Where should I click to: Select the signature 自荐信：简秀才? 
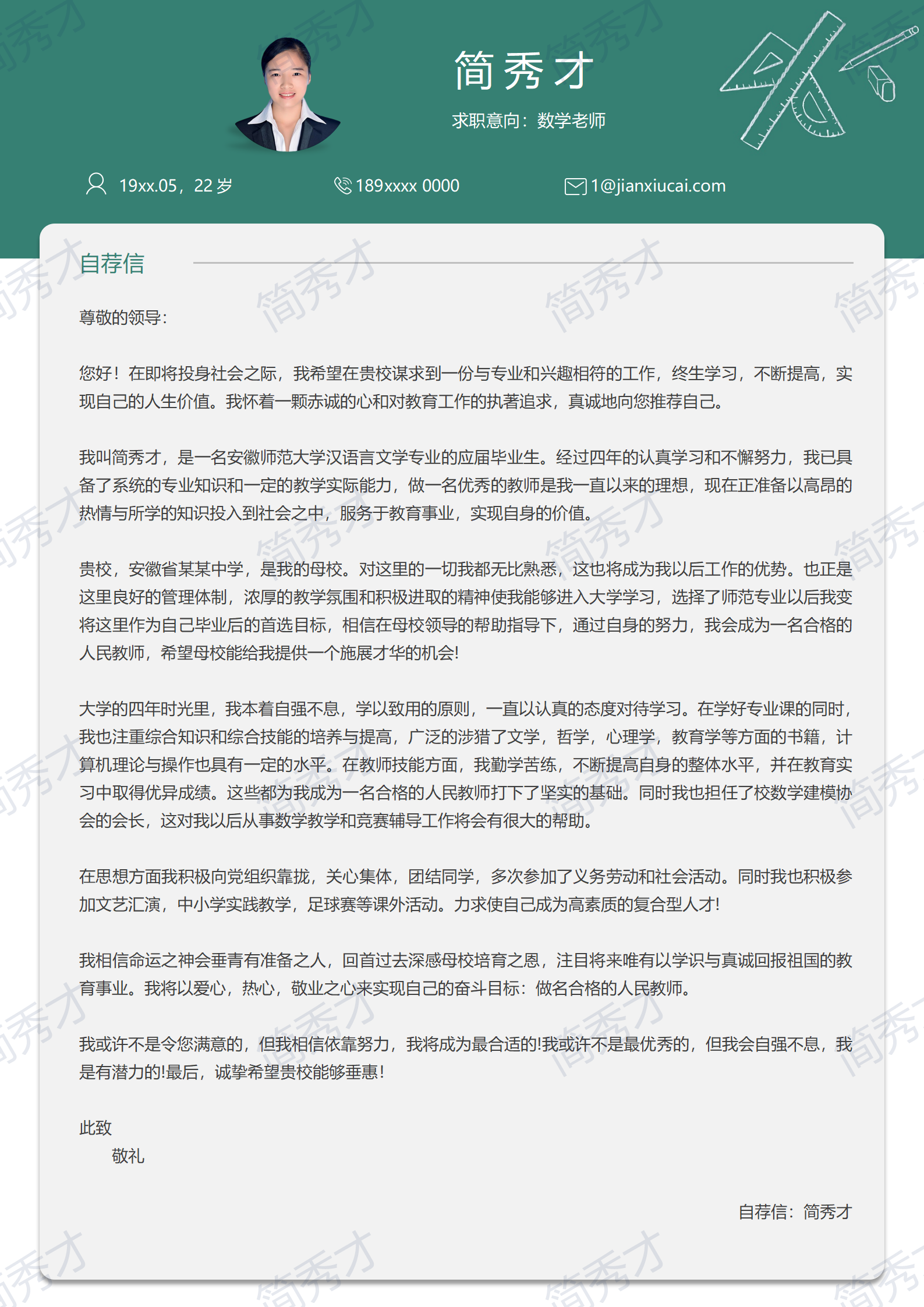tap(795, 1212)
